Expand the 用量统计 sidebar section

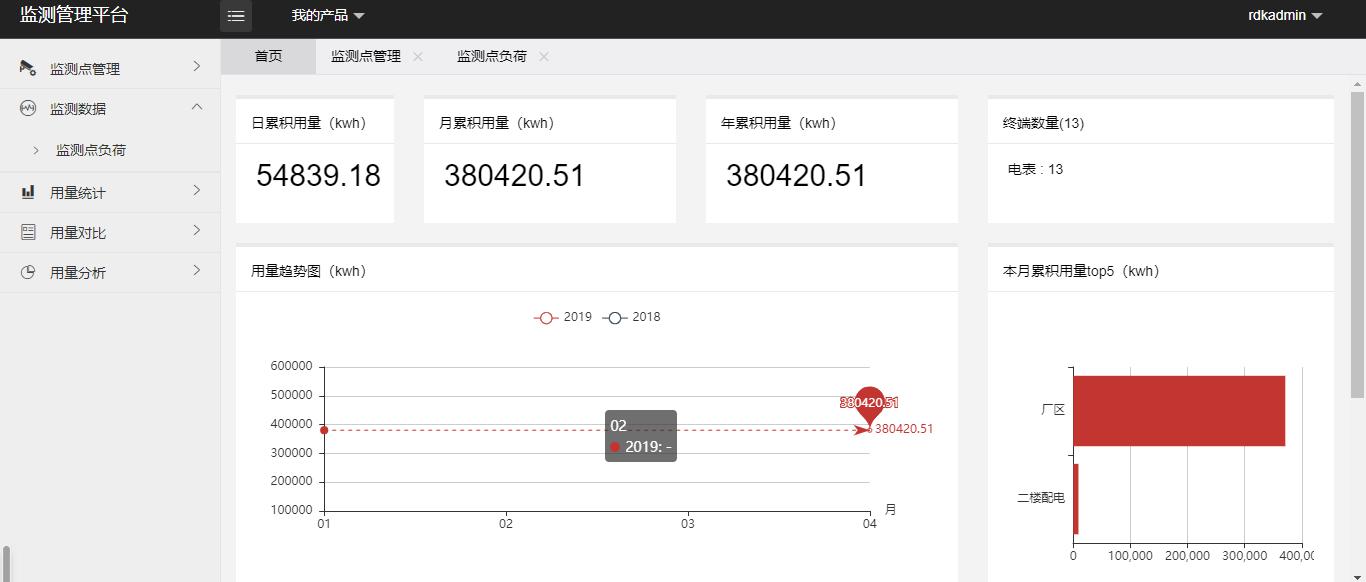tap(196, 191)
